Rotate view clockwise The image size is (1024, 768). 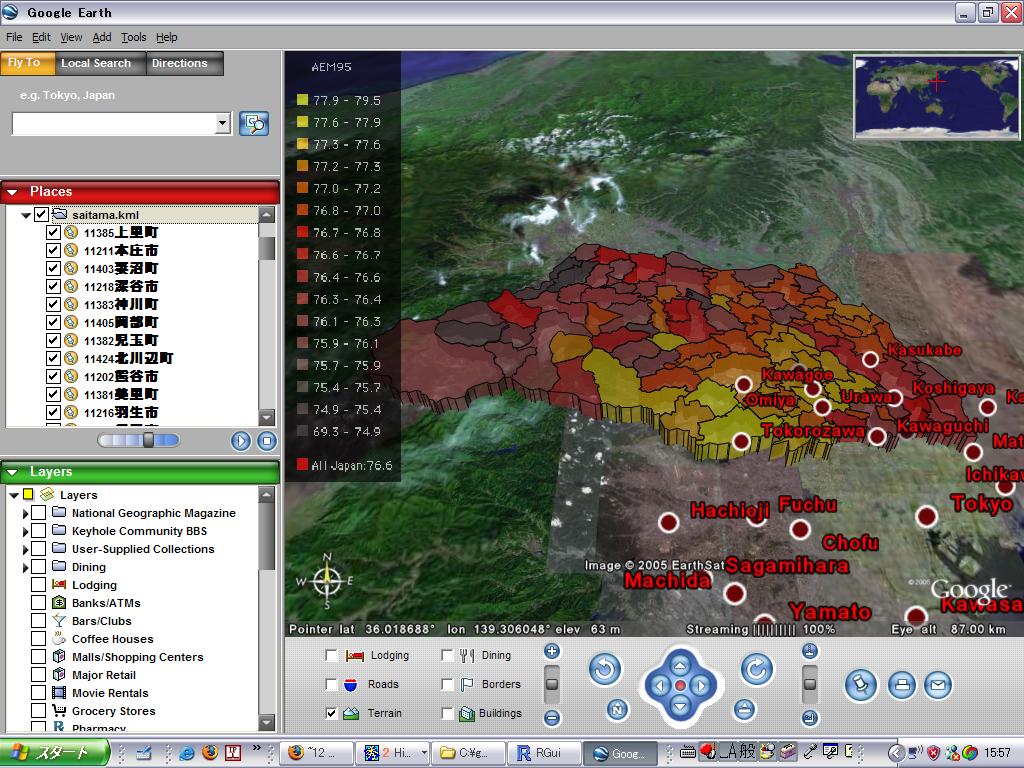(x=757, y=669)
